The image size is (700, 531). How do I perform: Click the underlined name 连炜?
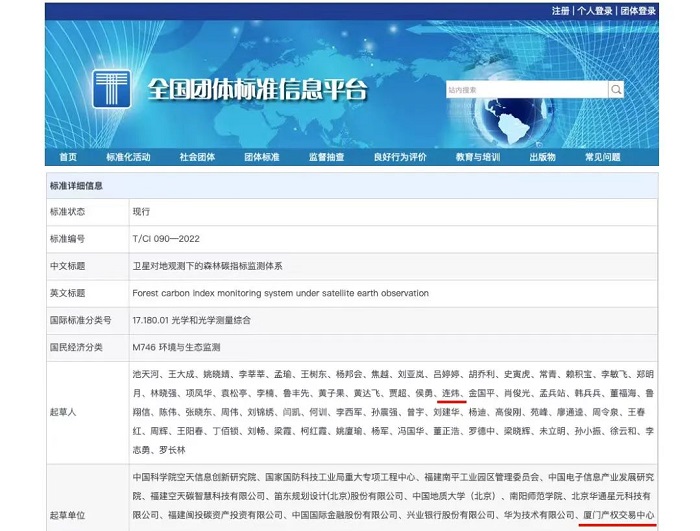(x=451, y=393)
